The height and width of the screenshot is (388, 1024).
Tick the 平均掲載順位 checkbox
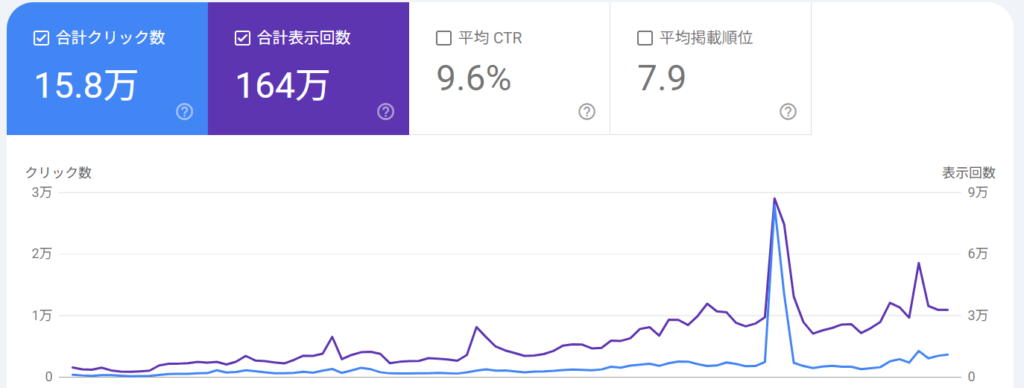pos(644,39)
